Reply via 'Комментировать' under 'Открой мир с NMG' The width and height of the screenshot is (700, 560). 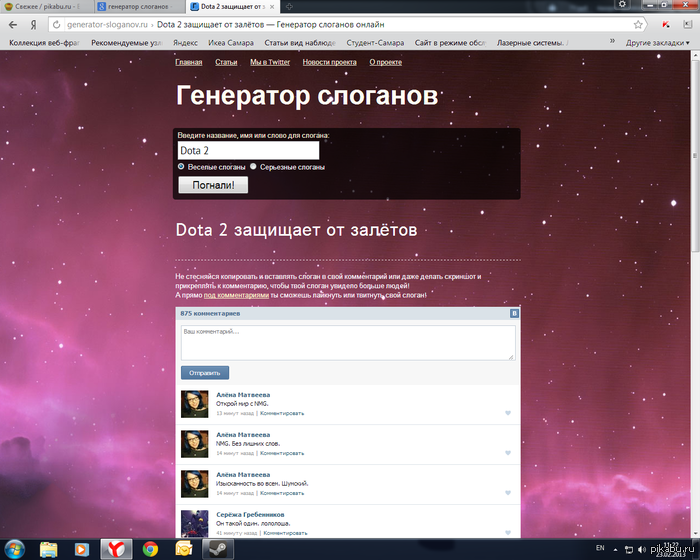tap(282, 414)
